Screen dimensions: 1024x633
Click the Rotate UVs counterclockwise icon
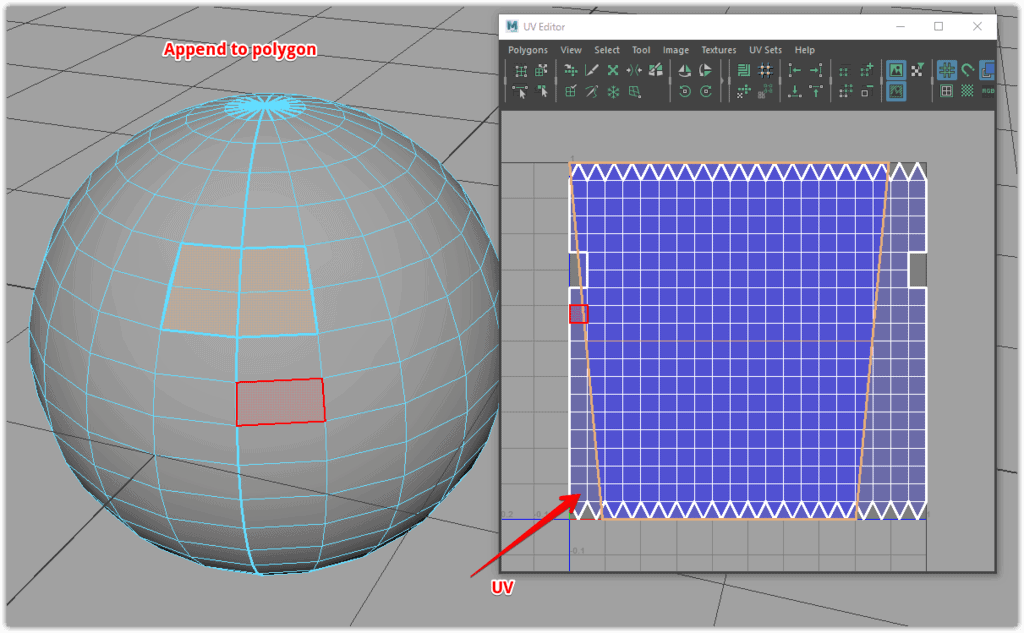click(685, 91)
